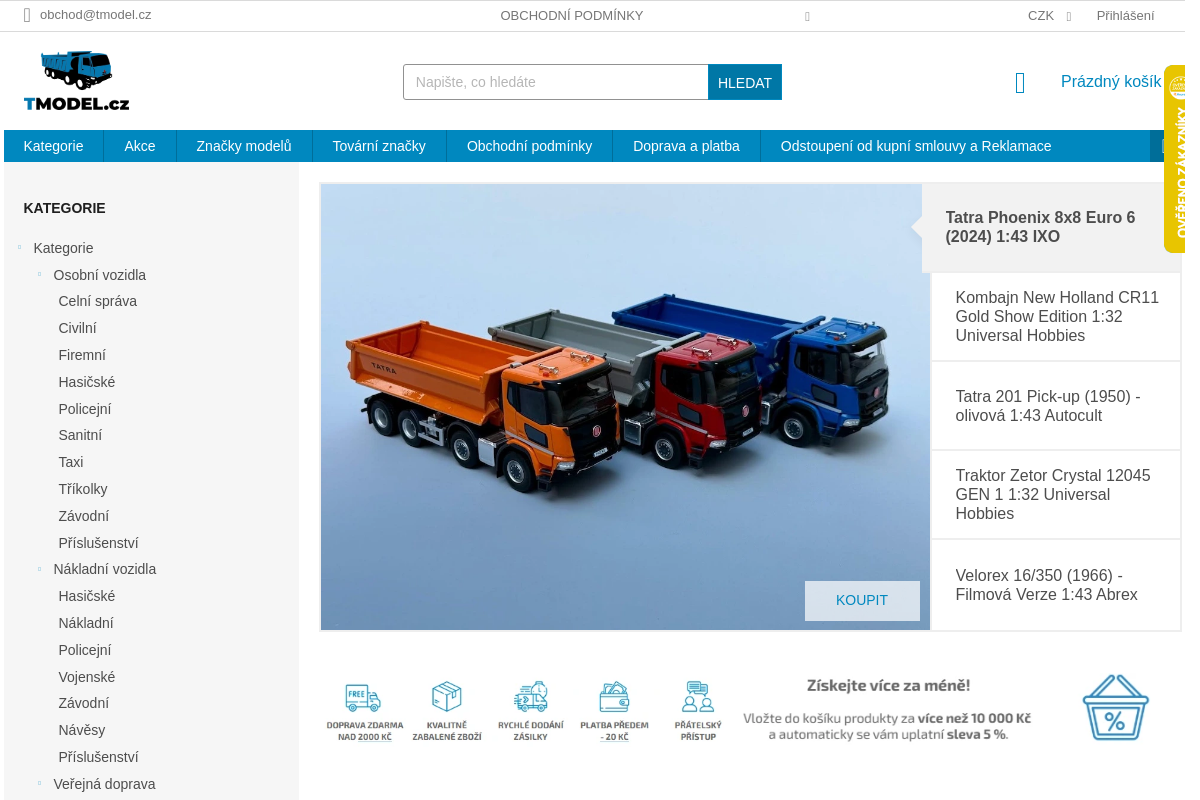Open Policejní under Nákladní vozidla
The height and width of the screenshot is (800, 1200).
tap(85, 650)
